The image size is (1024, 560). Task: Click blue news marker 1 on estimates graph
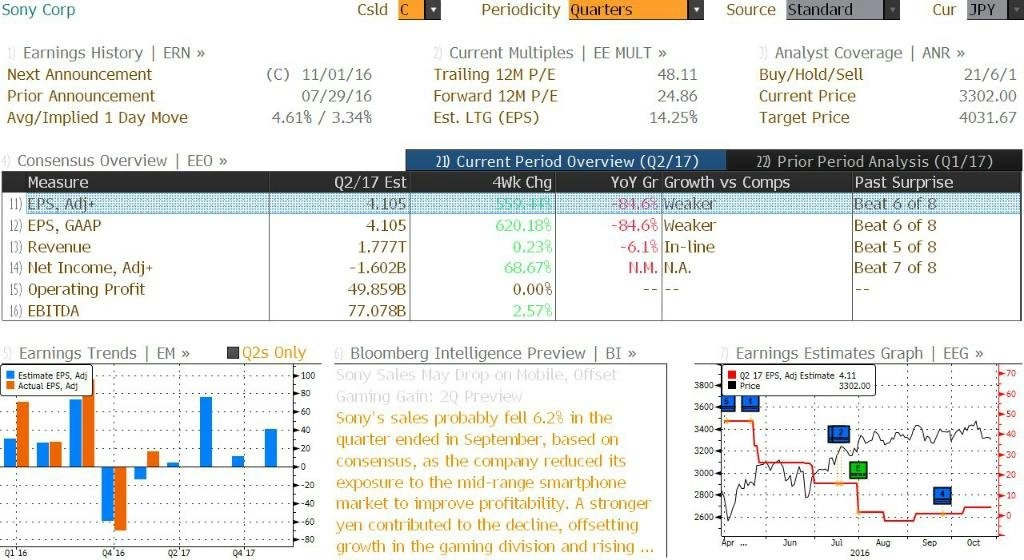tap(750, 403)
